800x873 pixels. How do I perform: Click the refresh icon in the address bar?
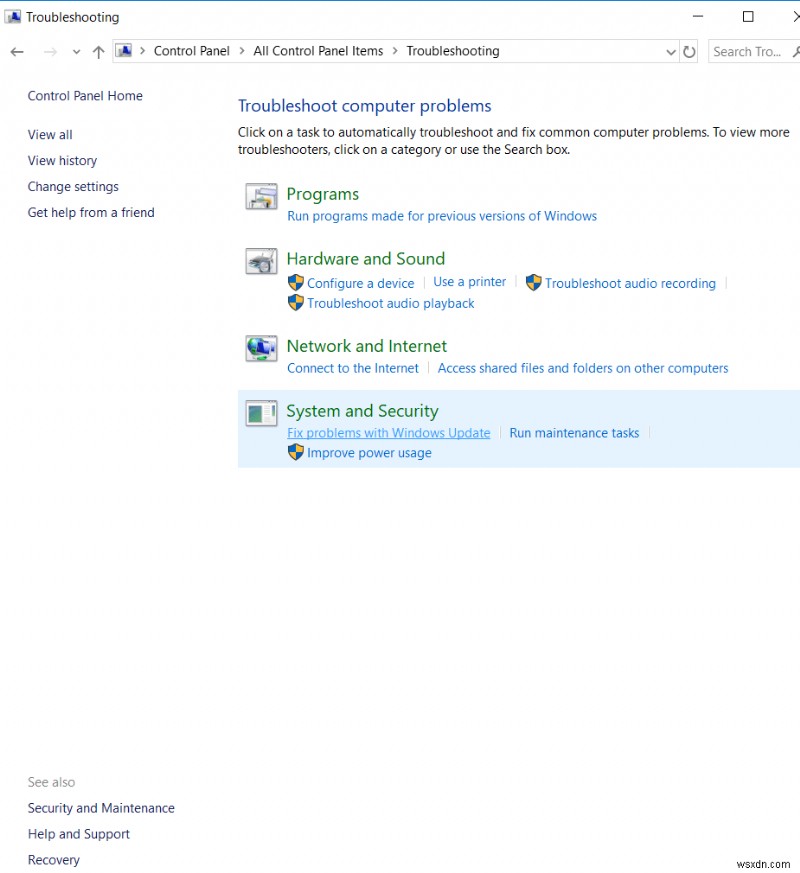[689, 51]
